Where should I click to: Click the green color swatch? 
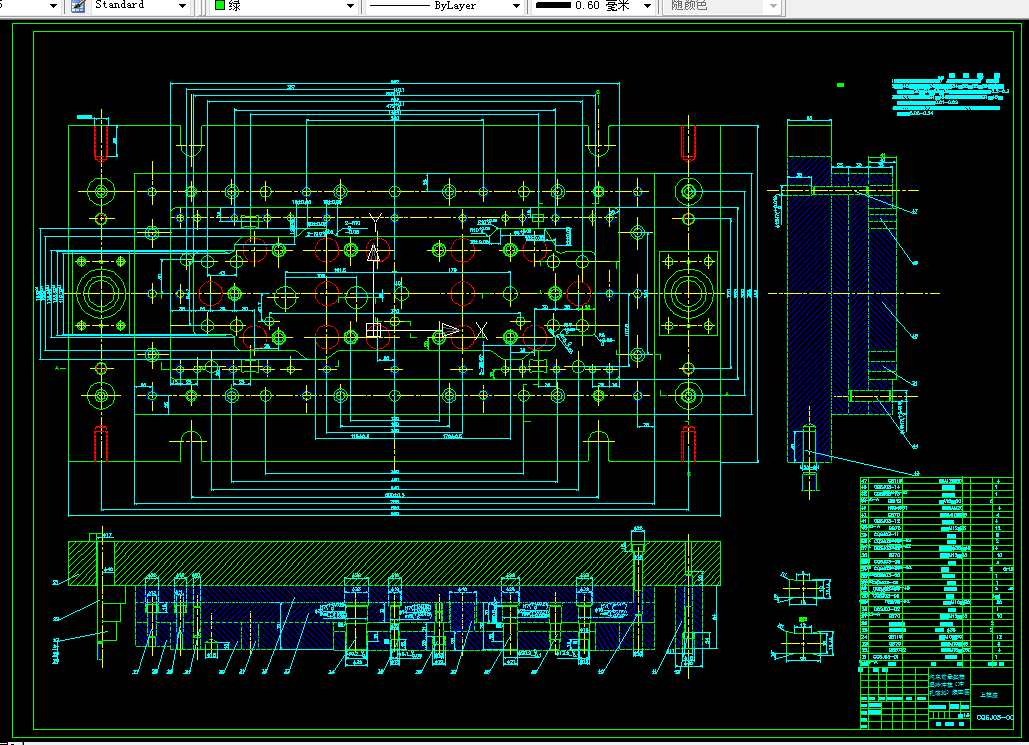[220, 5]
